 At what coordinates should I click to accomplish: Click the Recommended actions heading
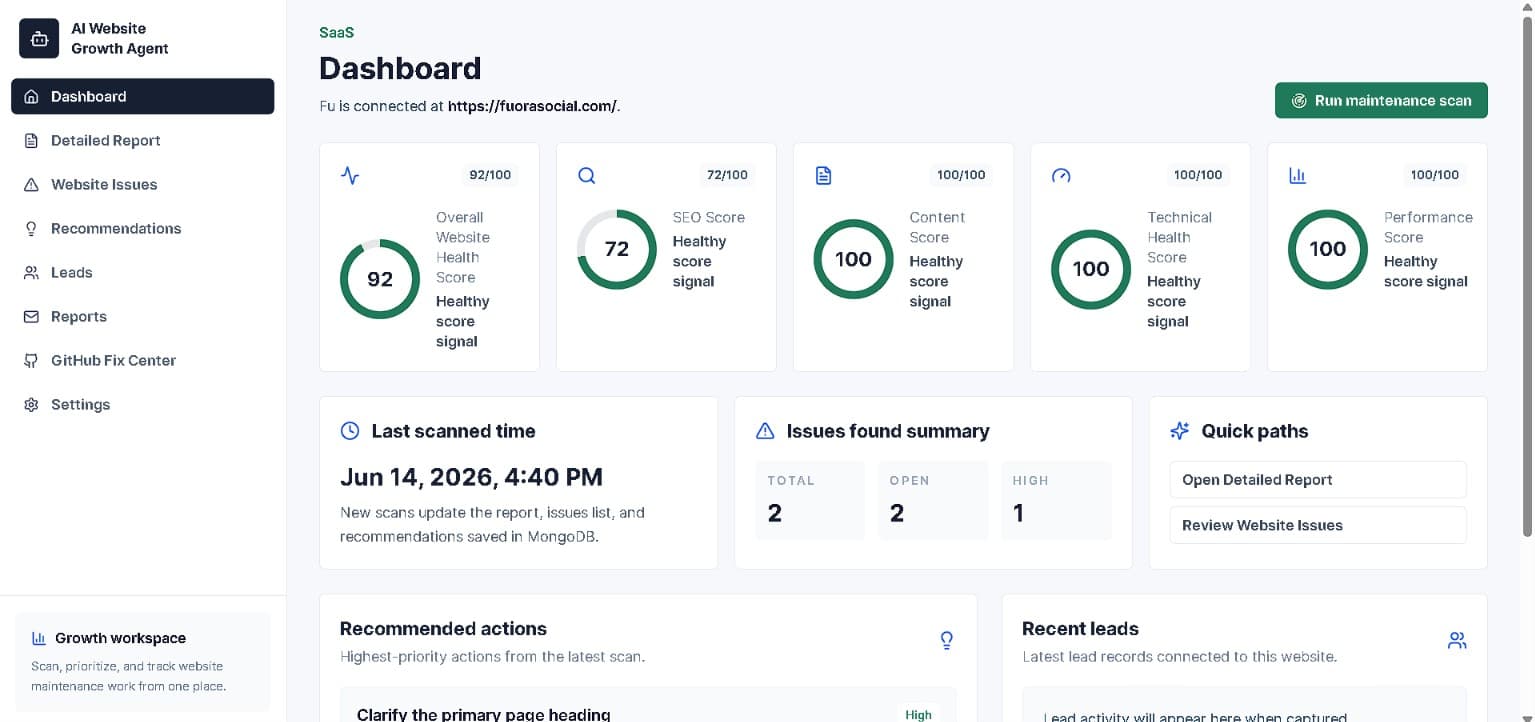click(443, 629)
